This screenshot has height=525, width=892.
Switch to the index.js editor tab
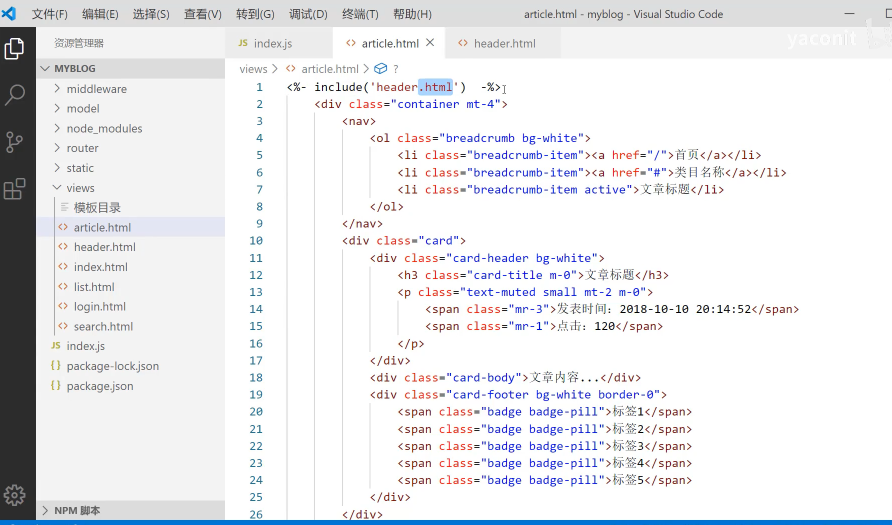[x=279, y=43]
